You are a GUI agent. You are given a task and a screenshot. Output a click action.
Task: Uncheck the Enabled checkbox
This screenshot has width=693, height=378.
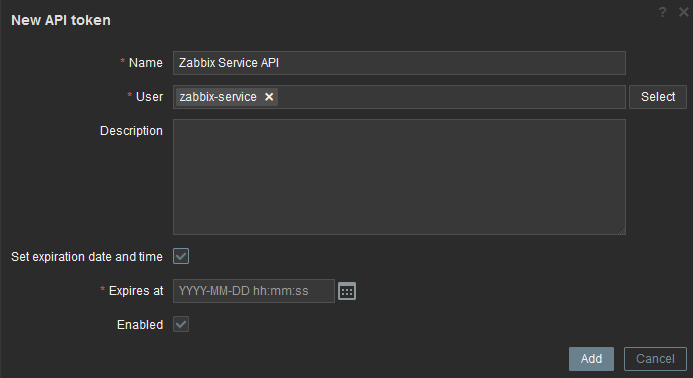181,324
